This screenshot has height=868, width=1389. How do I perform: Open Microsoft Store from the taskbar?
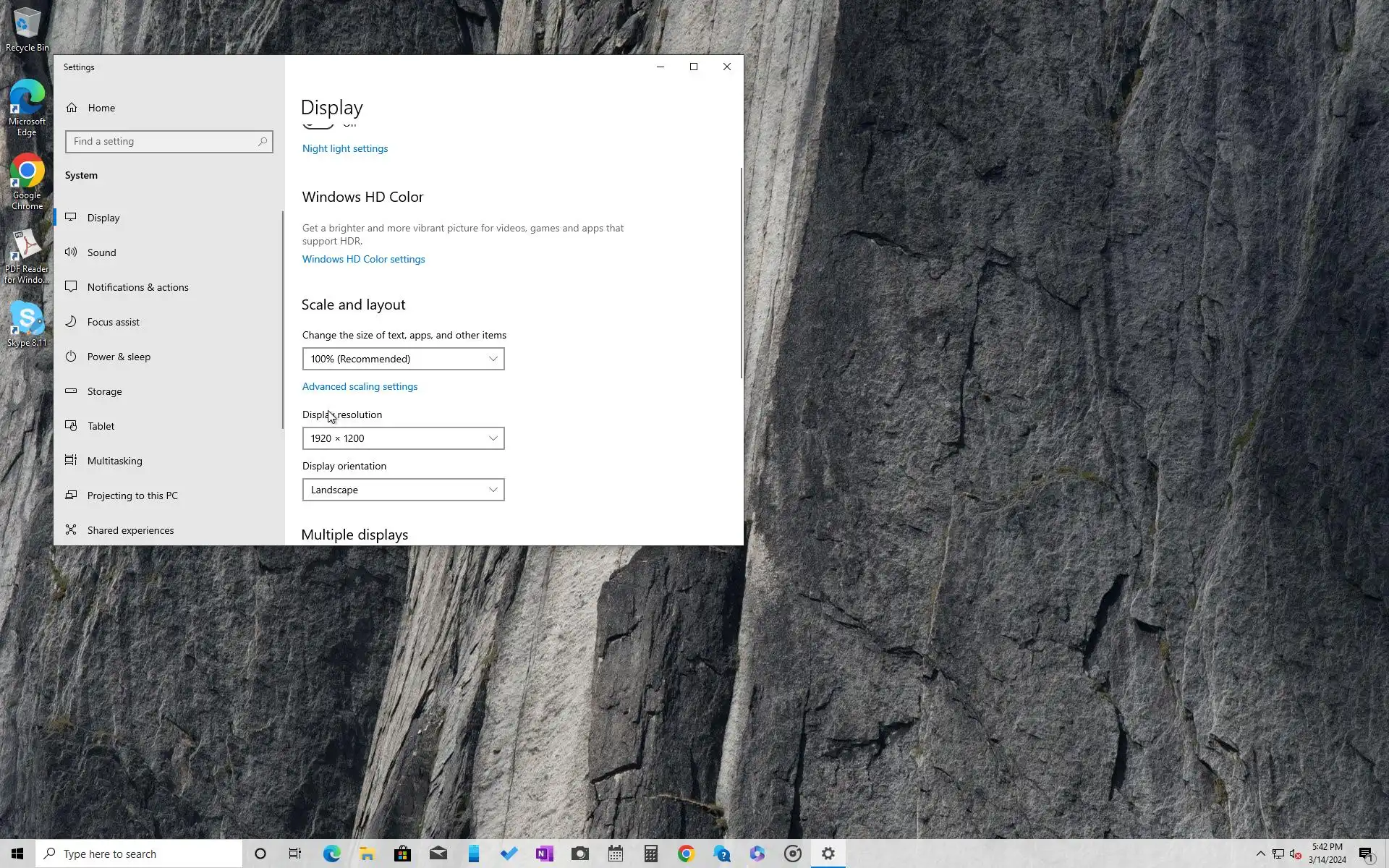tap(402, 854)
